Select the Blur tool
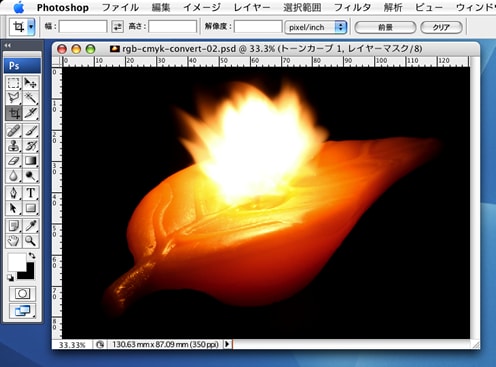This screenshot has width=496, height=367. 14,176
